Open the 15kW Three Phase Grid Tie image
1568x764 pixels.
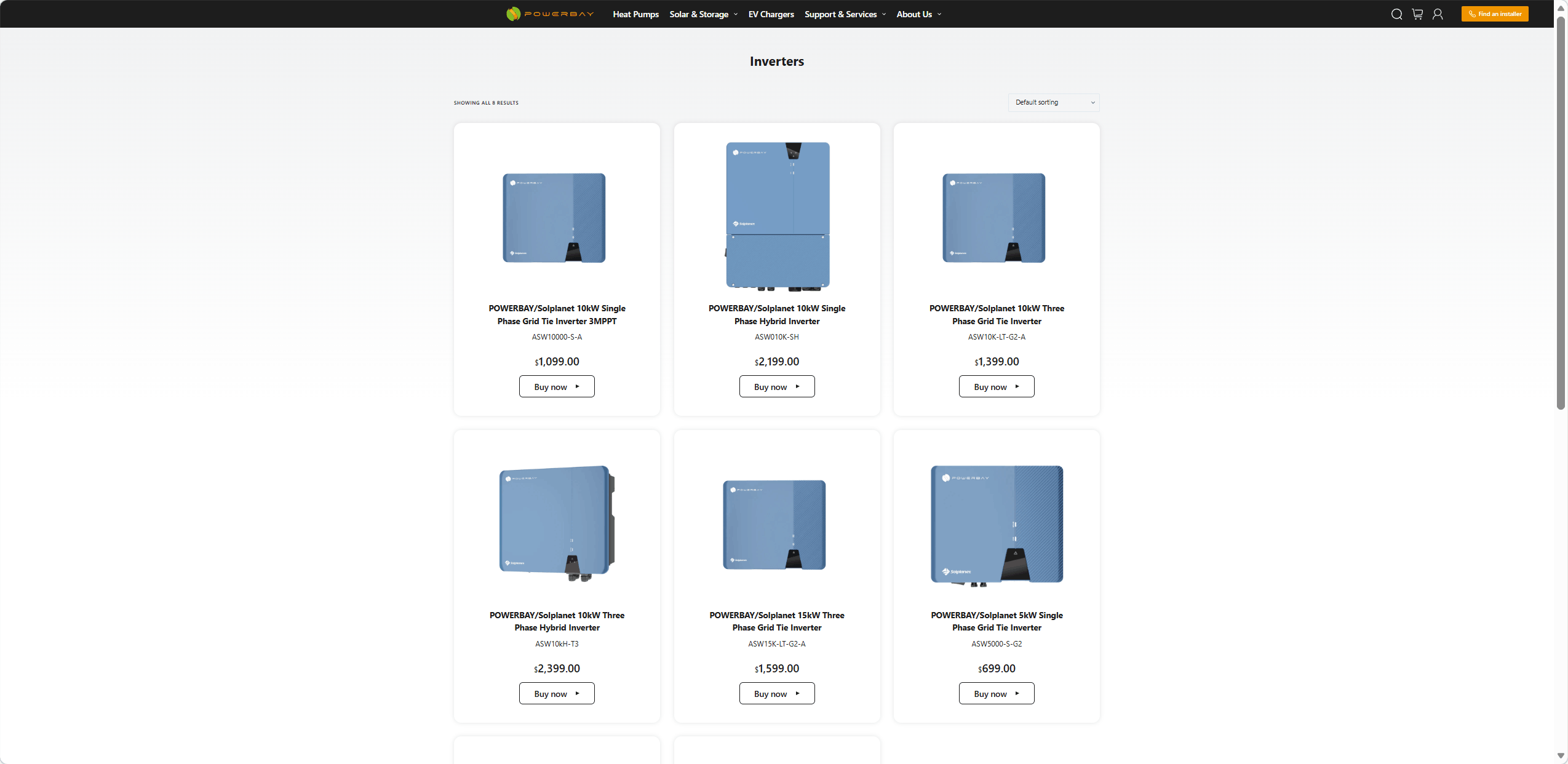pos(774,525)
